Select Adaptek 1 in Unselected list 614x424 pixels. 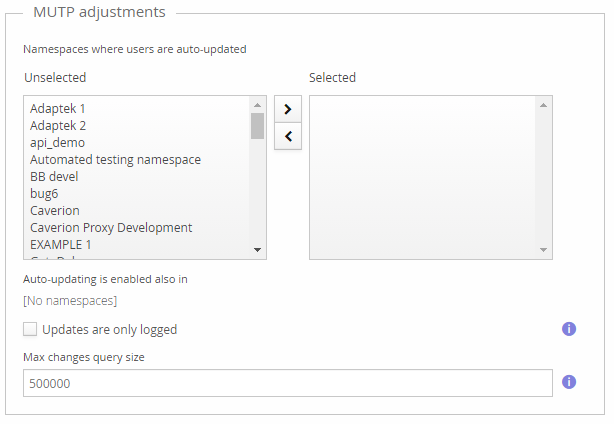61,108
